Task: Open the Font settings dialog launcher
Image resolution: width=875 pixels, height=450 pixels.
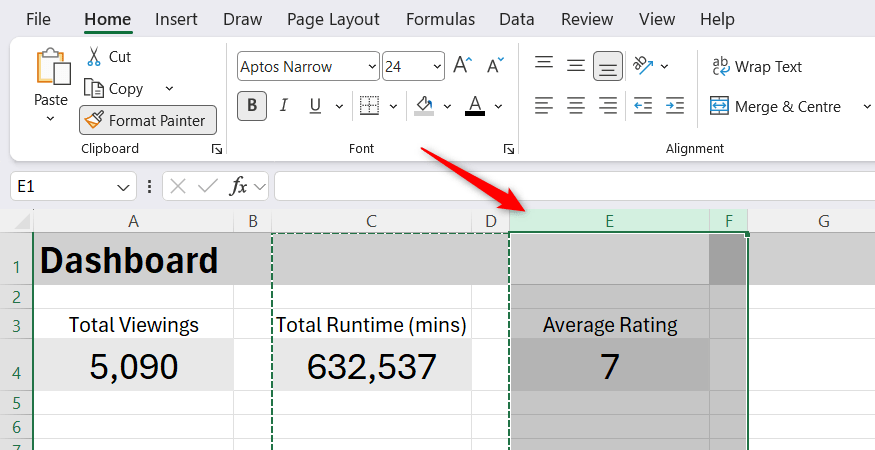Action: tap(508, 149)
